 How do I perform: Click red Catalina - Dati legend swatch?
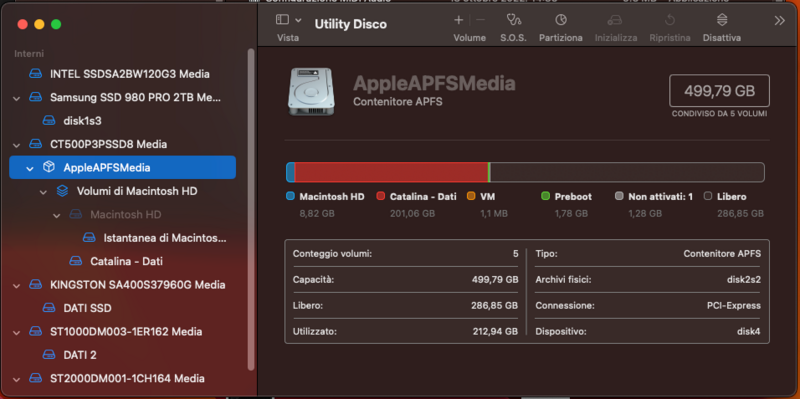pyautogui.click(x=381, y=196)
